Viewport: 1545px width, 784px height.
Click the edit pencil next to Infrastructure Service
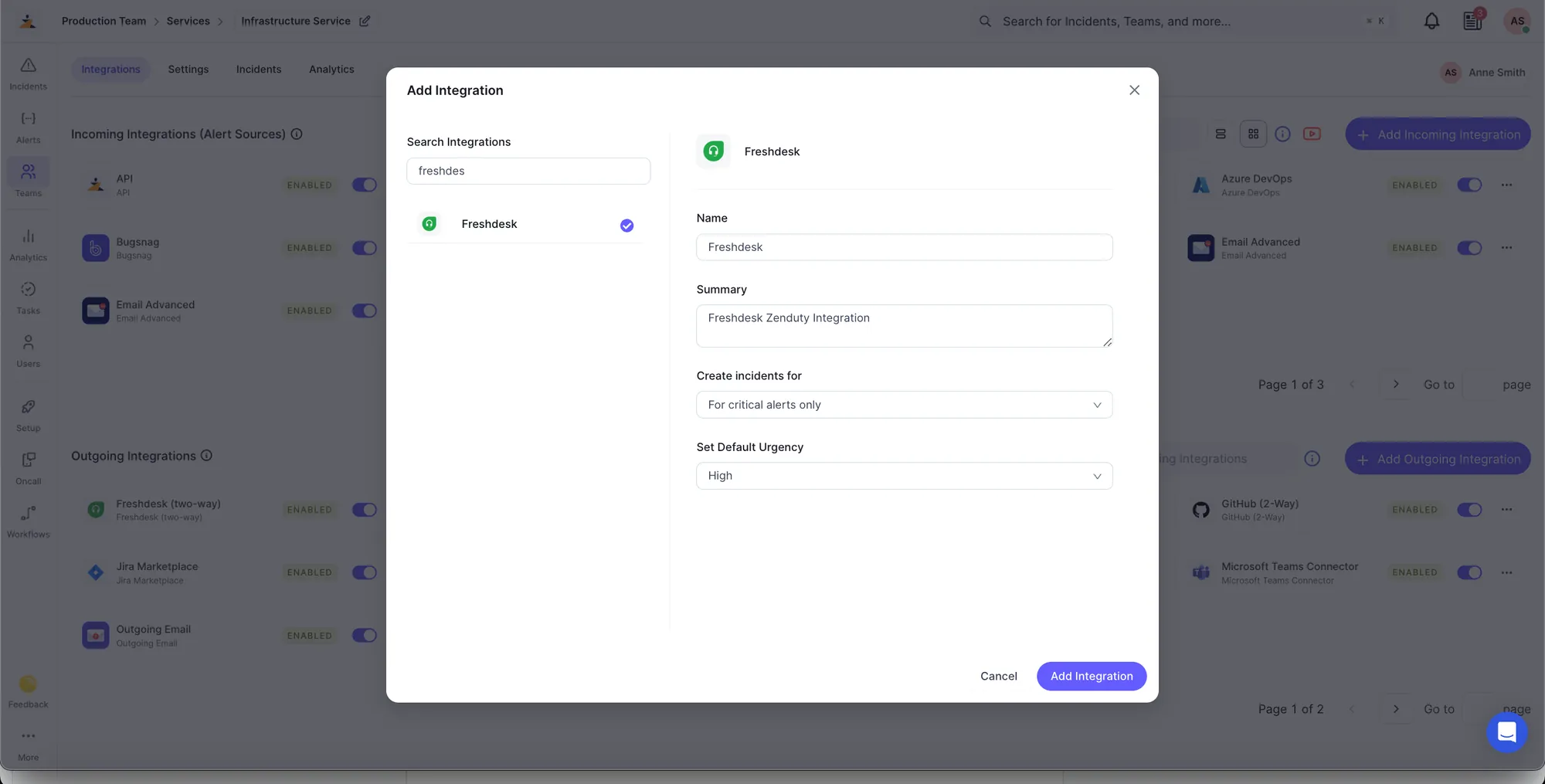[365, 21]
